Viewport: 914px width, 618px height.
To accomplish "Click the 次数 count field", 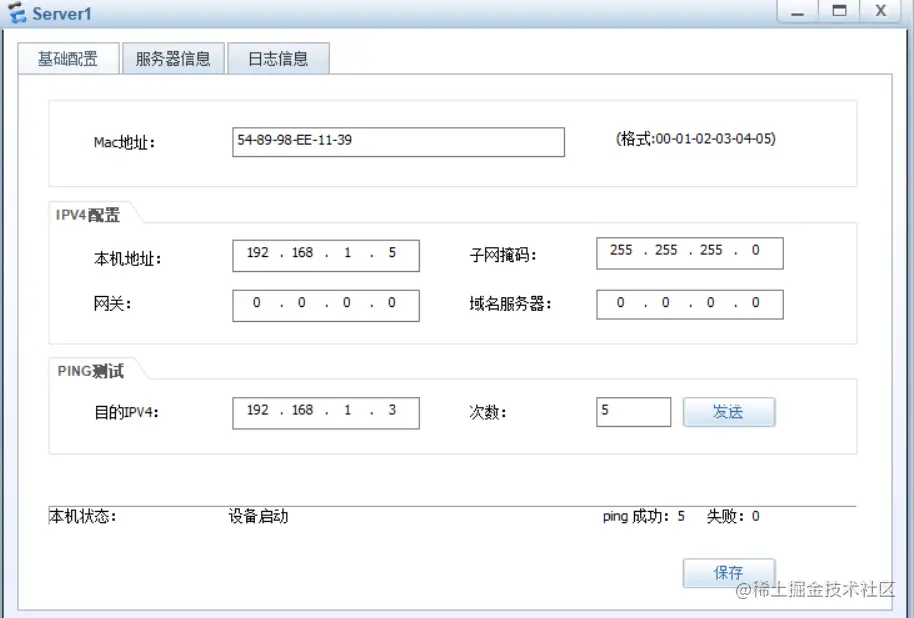I will coord(633,412).
